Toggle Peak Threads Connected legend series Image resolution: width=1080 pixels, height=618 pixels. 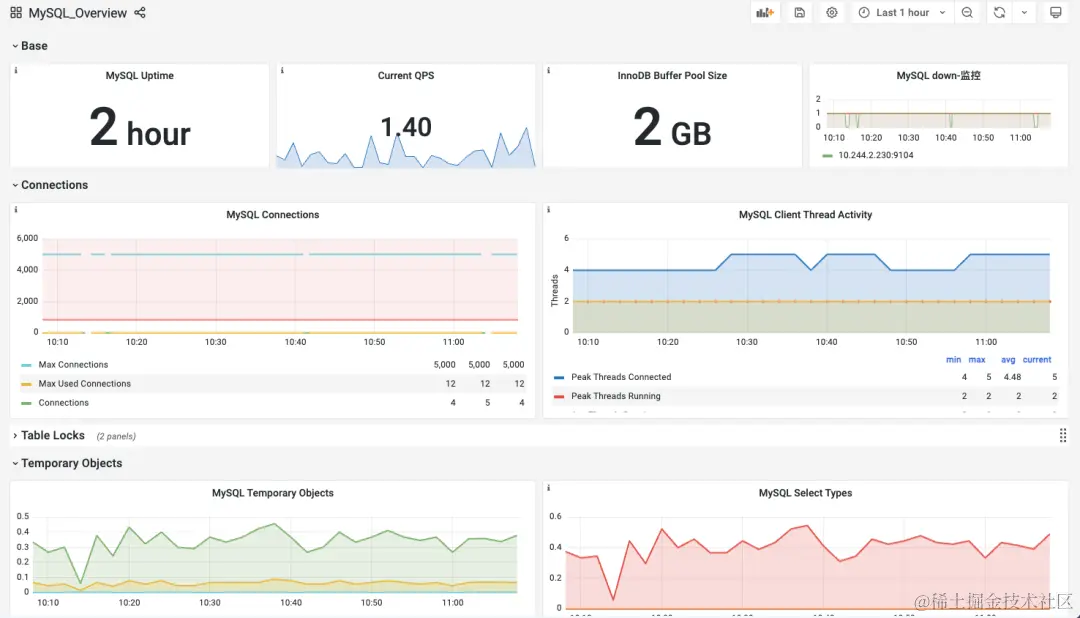click(x=621, y=377)
